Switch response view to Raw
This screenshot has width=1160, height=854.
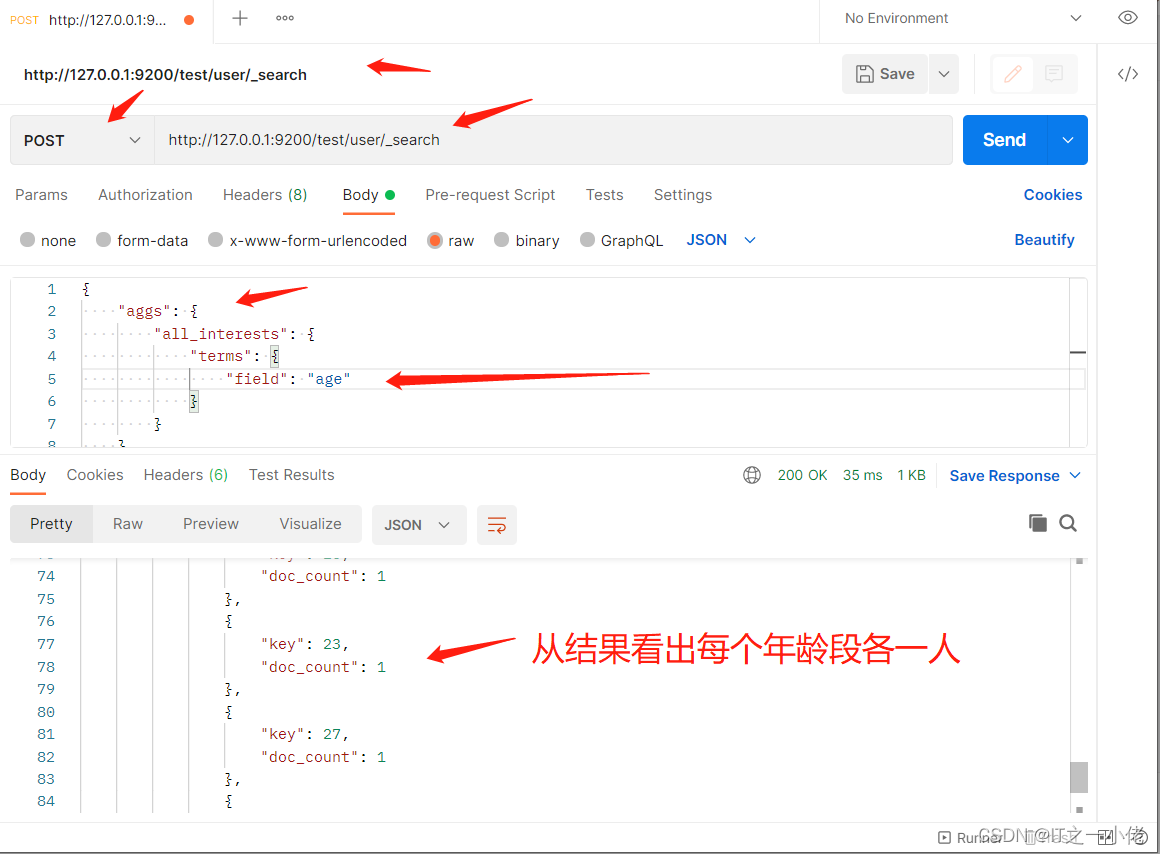point(127,524)
